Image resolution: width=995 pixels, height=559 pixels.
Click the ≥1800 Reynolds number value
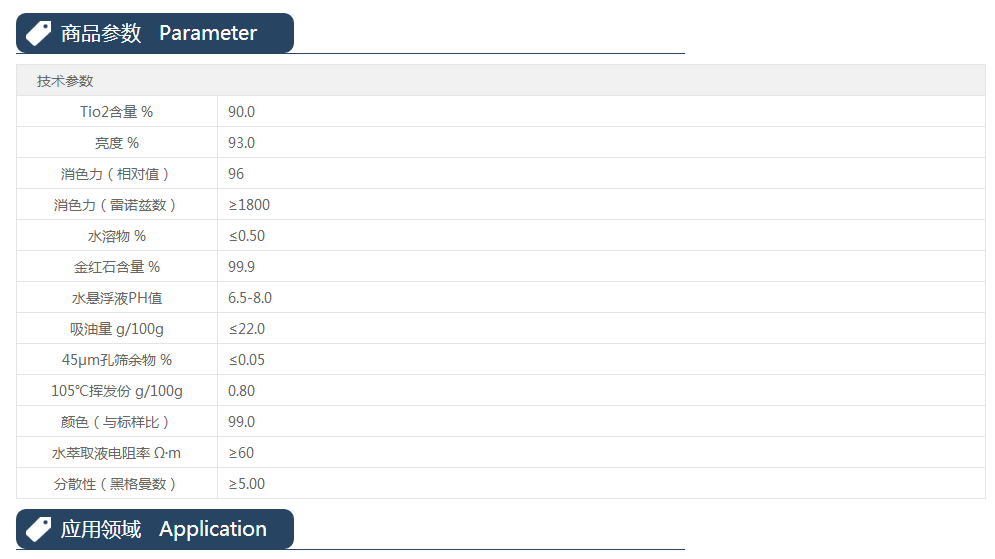(249, 205)
